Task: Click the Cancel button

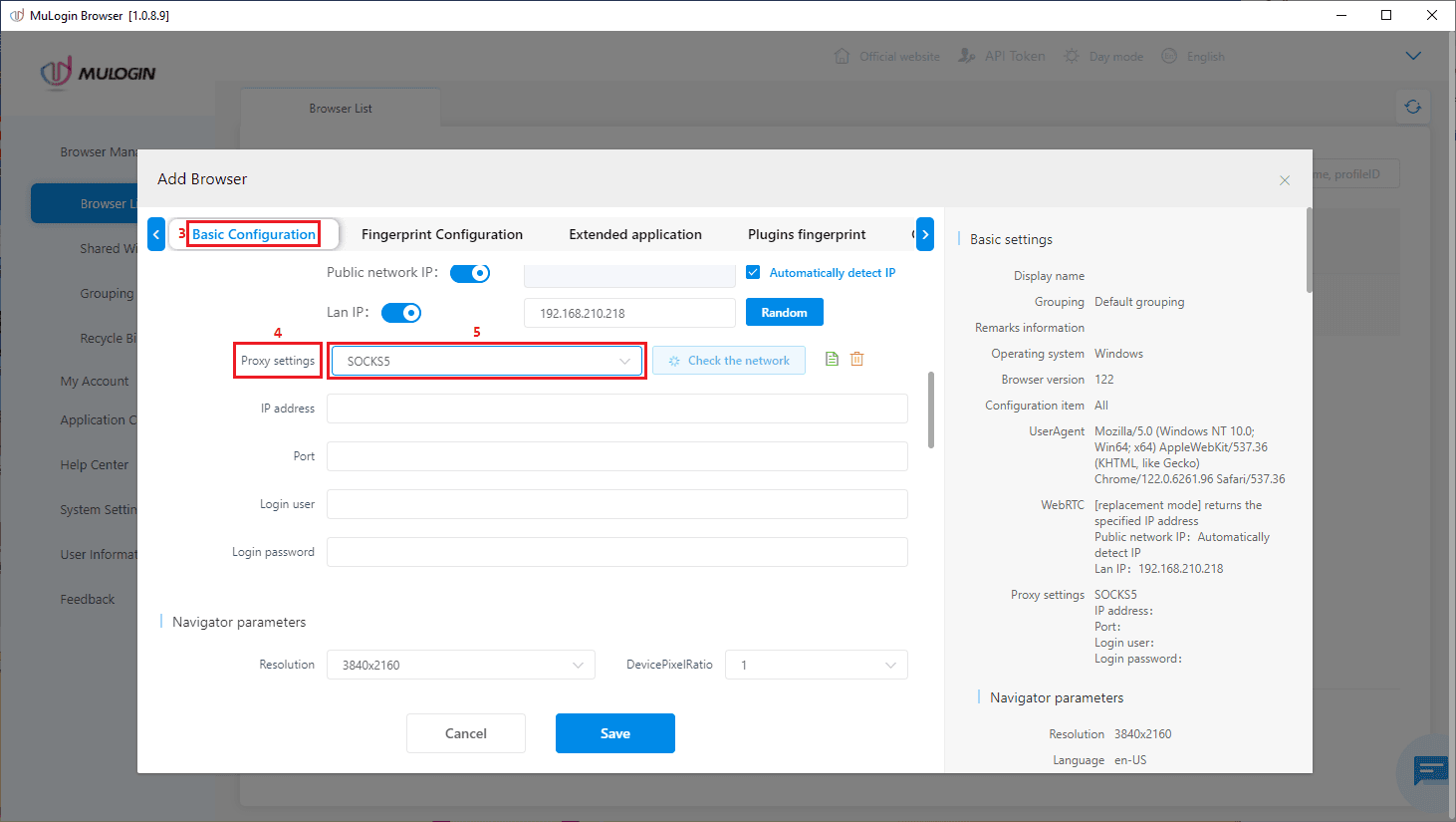Action: click(466, 733)
